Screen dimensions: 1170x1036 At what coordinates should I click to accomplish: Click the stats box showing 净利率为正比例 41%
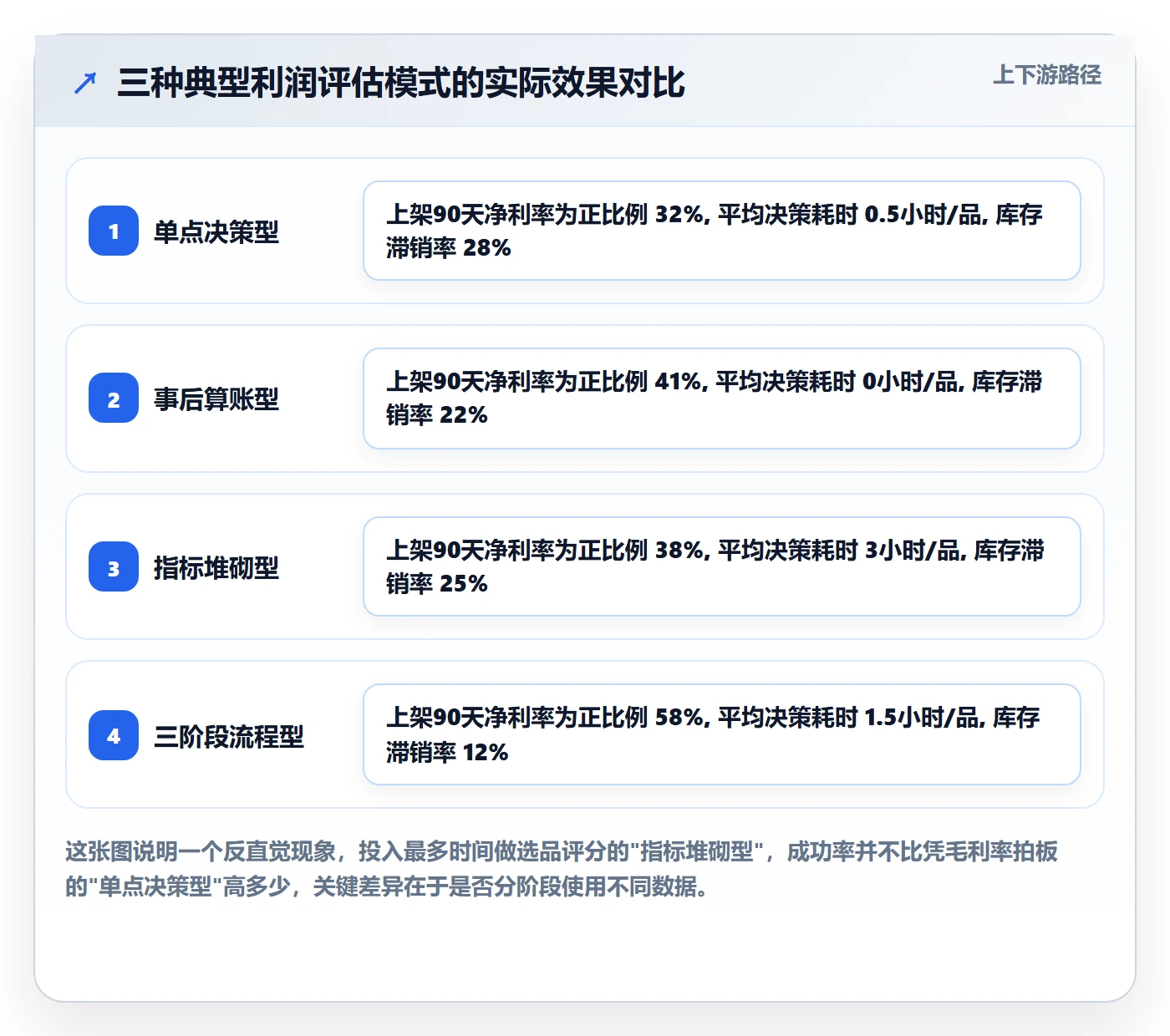tap(722, 399)
